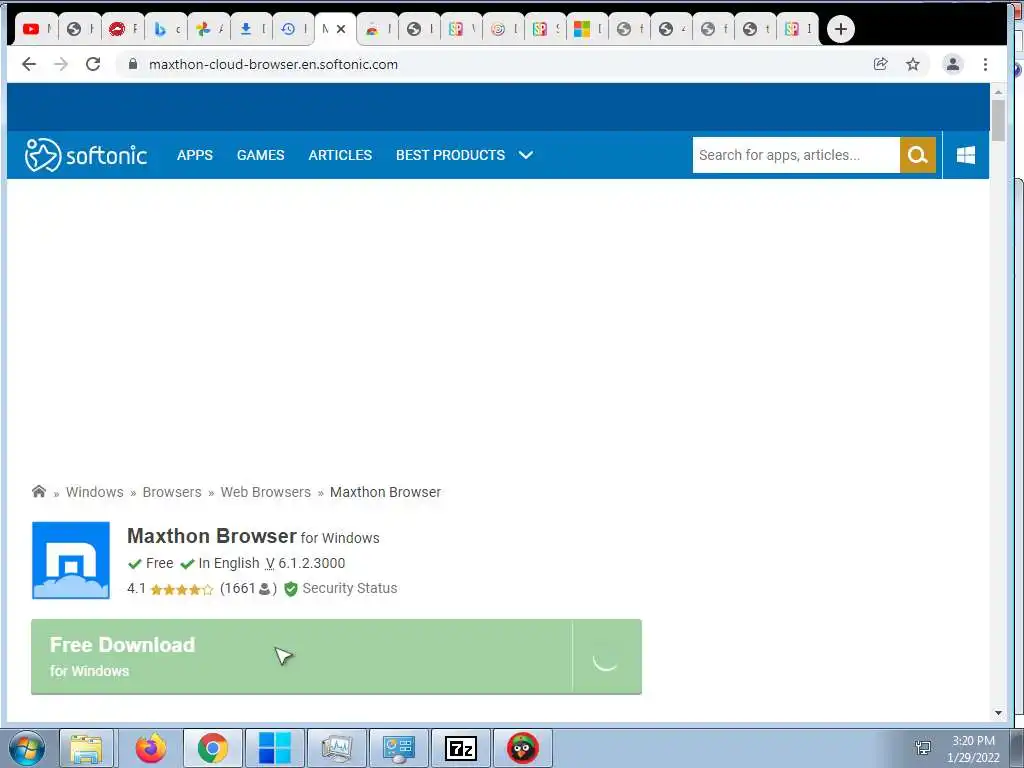Screen dimensions: 1024x768
Task: Open the Windows Start menu
Action: coord(26,748)
